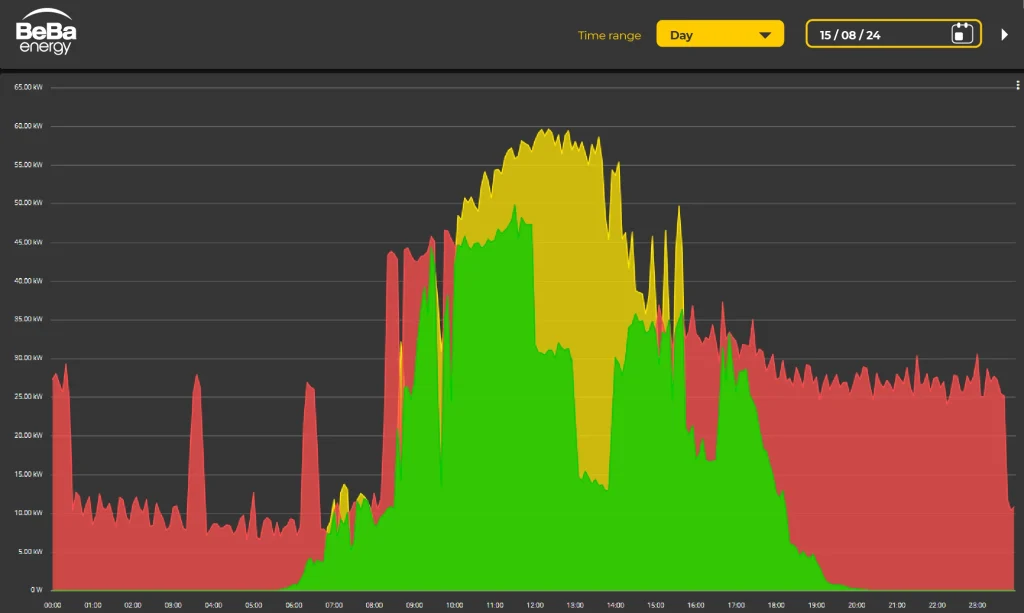Click the 65.00 kW axis label

click(28, 87)
